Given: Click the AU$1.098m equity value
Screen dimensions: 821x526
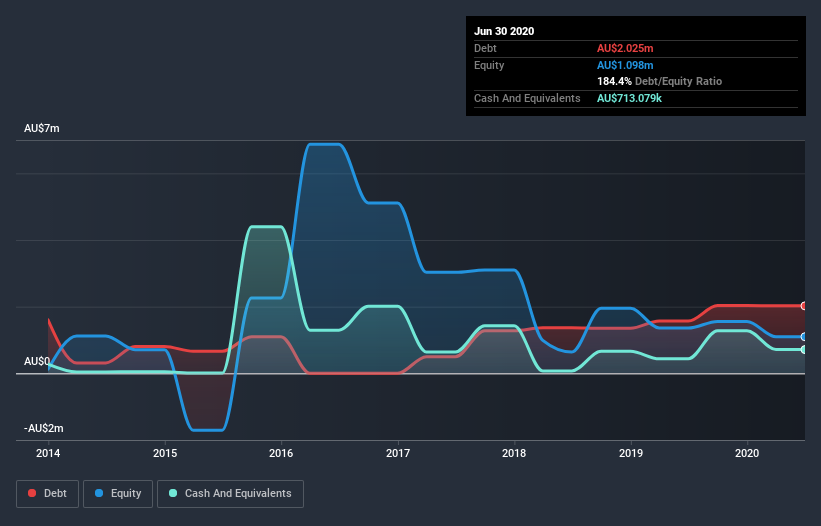Looking at the screenshot, I should point(625,65).
